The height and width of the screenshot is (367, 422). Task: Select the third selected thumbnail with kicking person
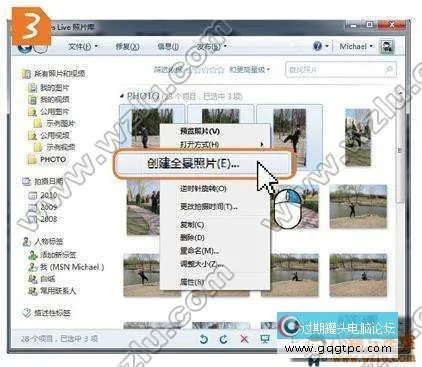289,137
